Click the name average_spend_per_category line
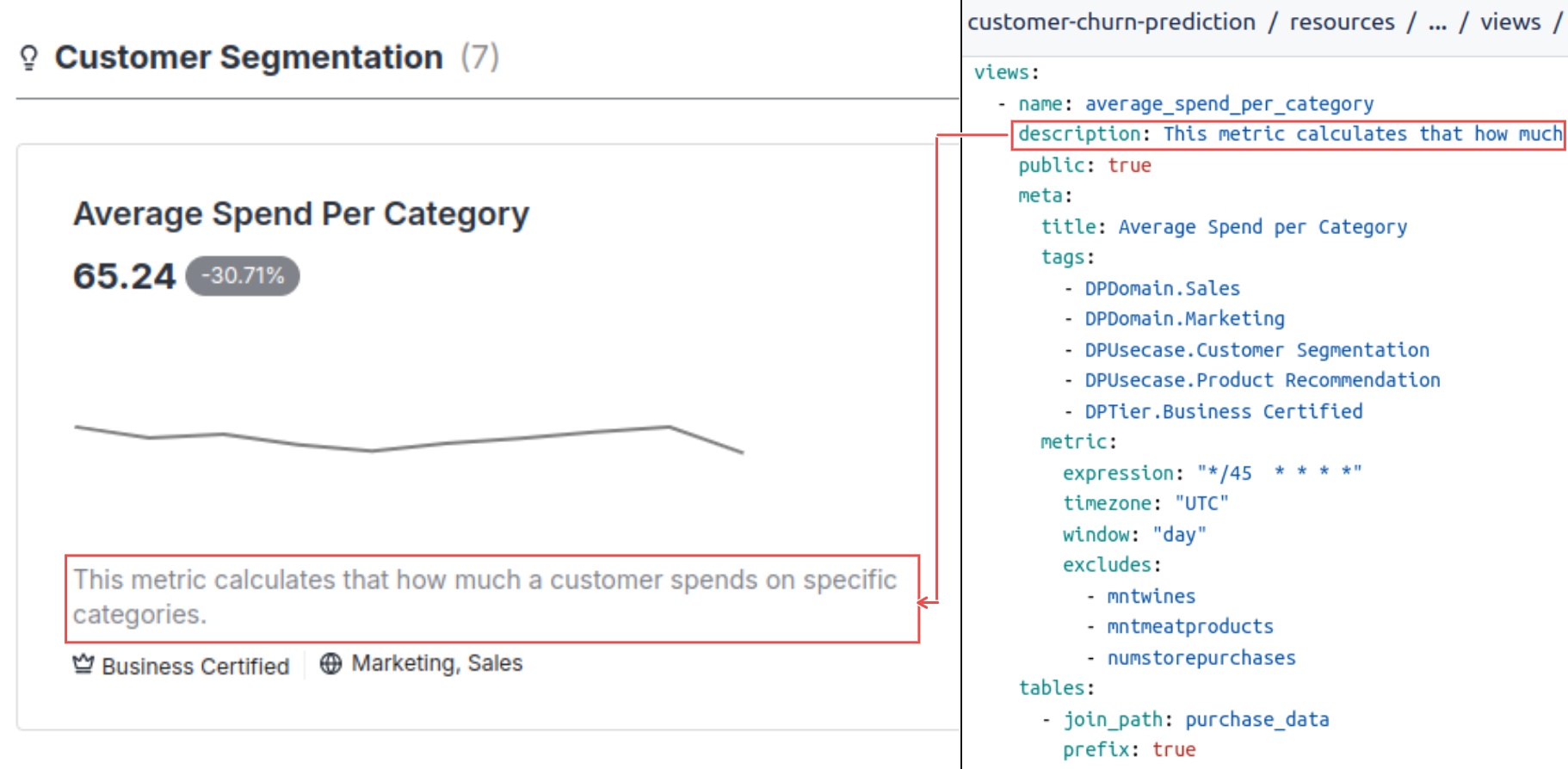 1195,104
